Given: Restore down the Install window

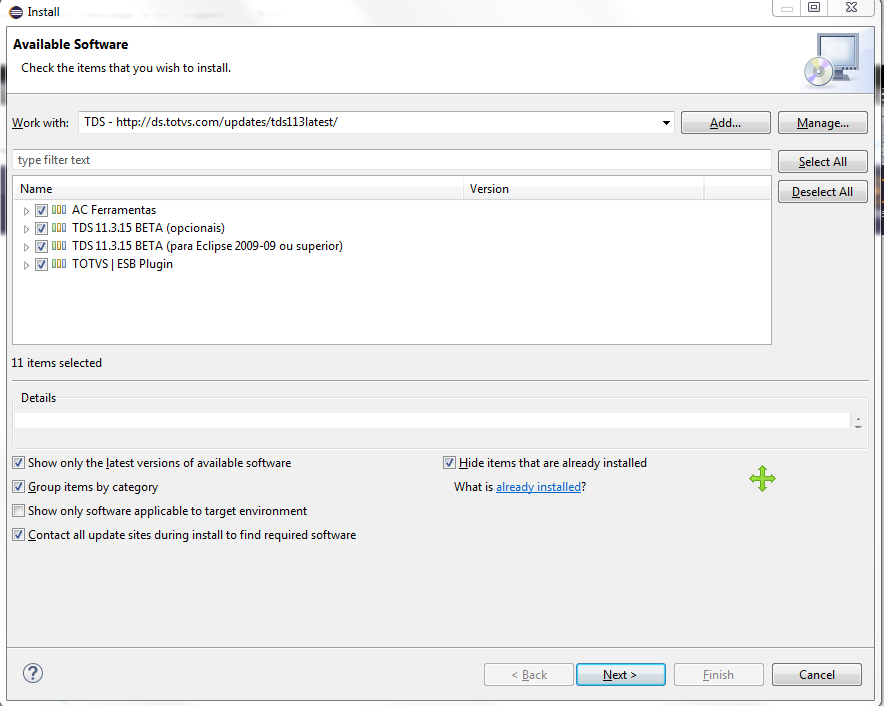Looking at the screenshot, I should [814, 8].
